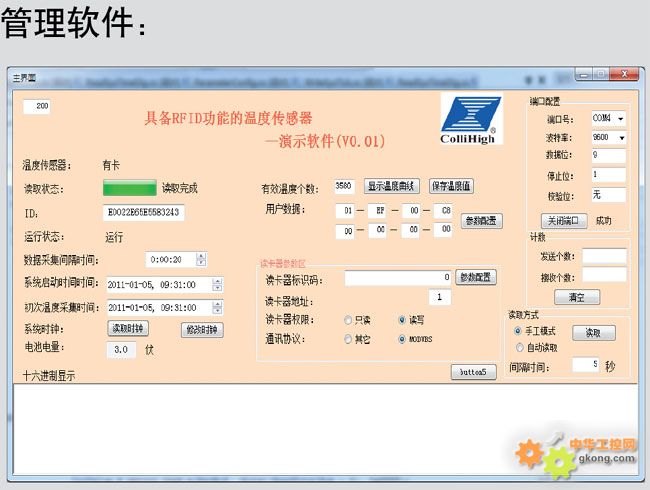Open the COM4 port number dropdown
Viewport: 650px width, 490px height.
pos(621,118)
